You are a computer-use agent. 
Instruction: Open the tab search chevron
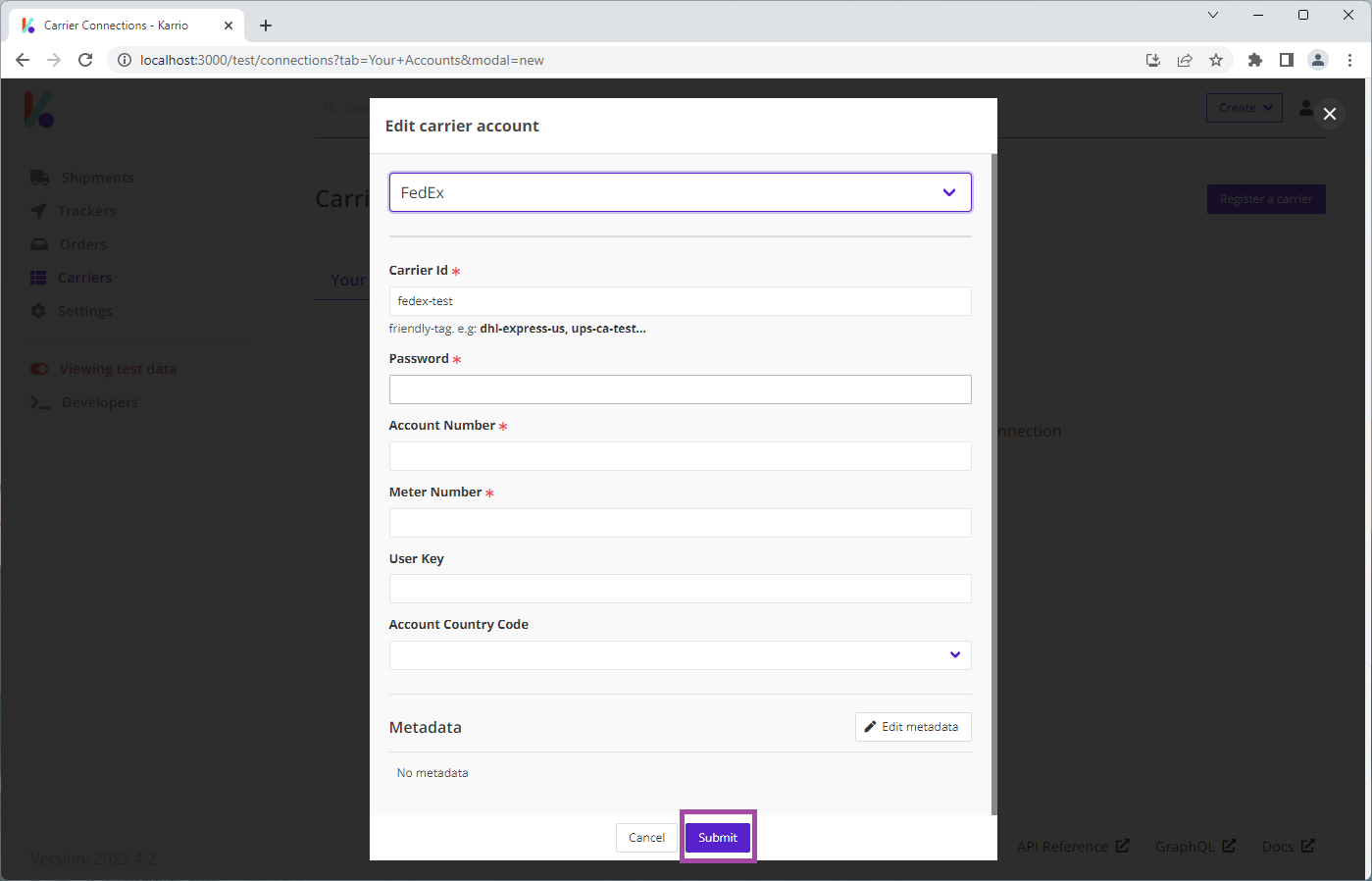click(1213, 15)
